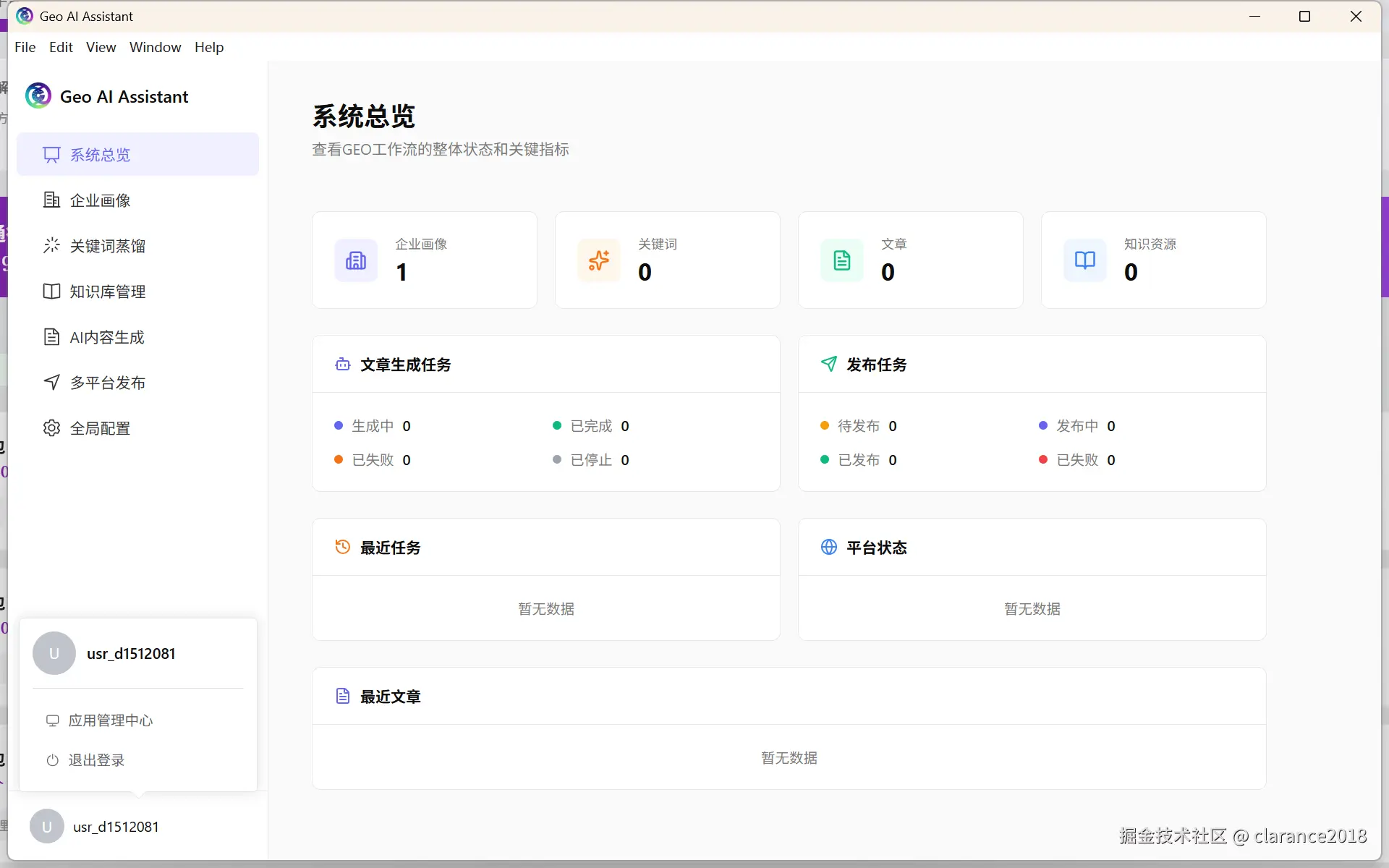The height and width of the screenshot is (868, 1389).
Task: Select the 系统总览 sidebar icon
Action: point(51,154)
